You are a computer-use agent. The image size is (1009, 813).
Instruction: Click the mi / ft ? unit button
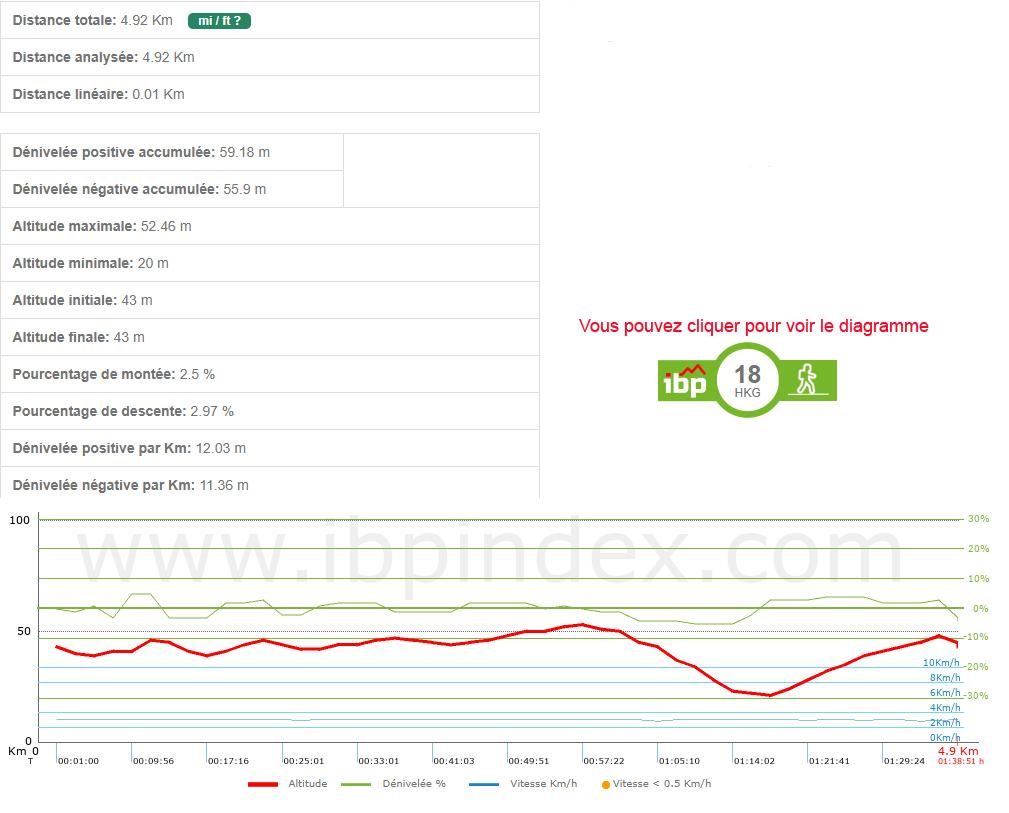coord(219,20)
